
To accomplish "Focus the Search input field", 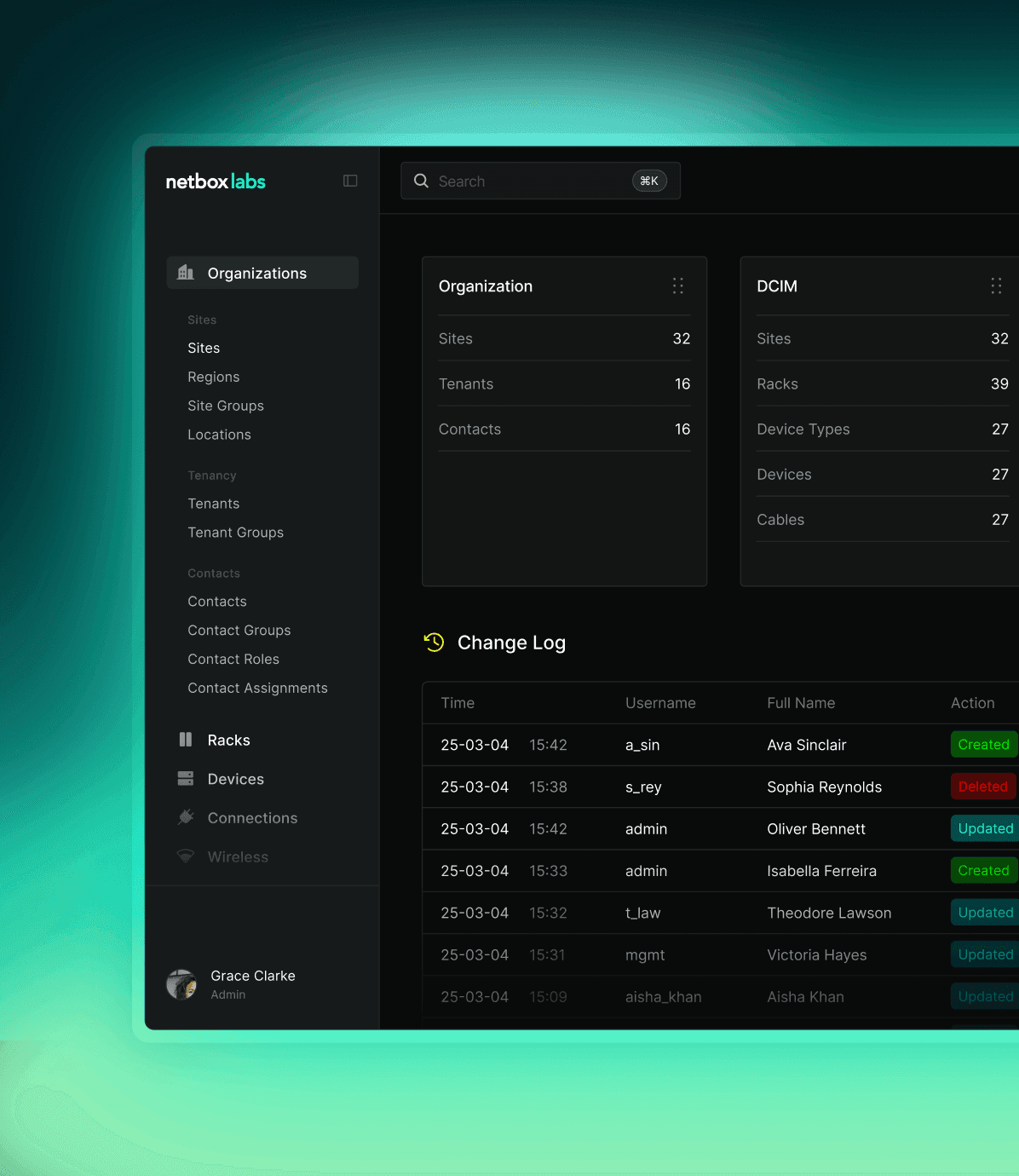I will 528,181.
